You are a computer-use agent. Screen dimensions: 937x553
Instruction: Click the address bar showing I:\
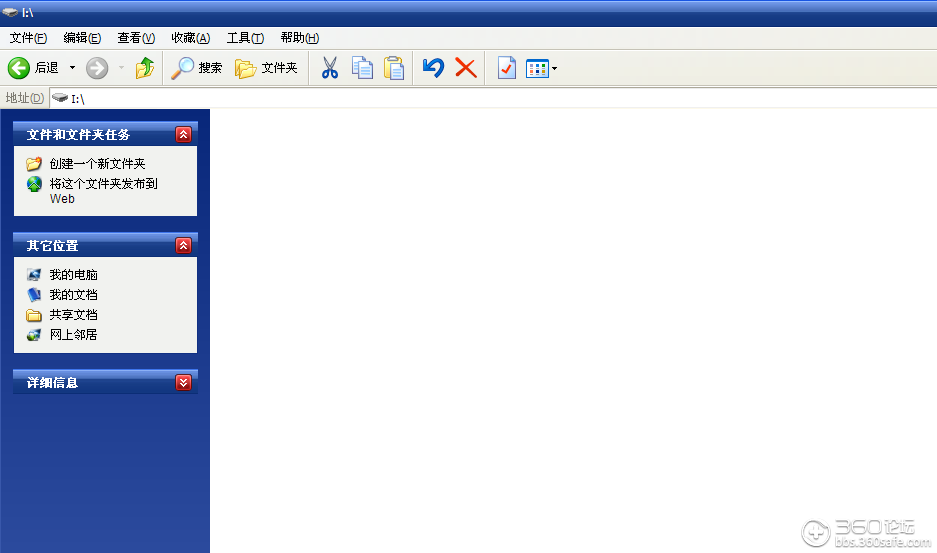(493, 99)
